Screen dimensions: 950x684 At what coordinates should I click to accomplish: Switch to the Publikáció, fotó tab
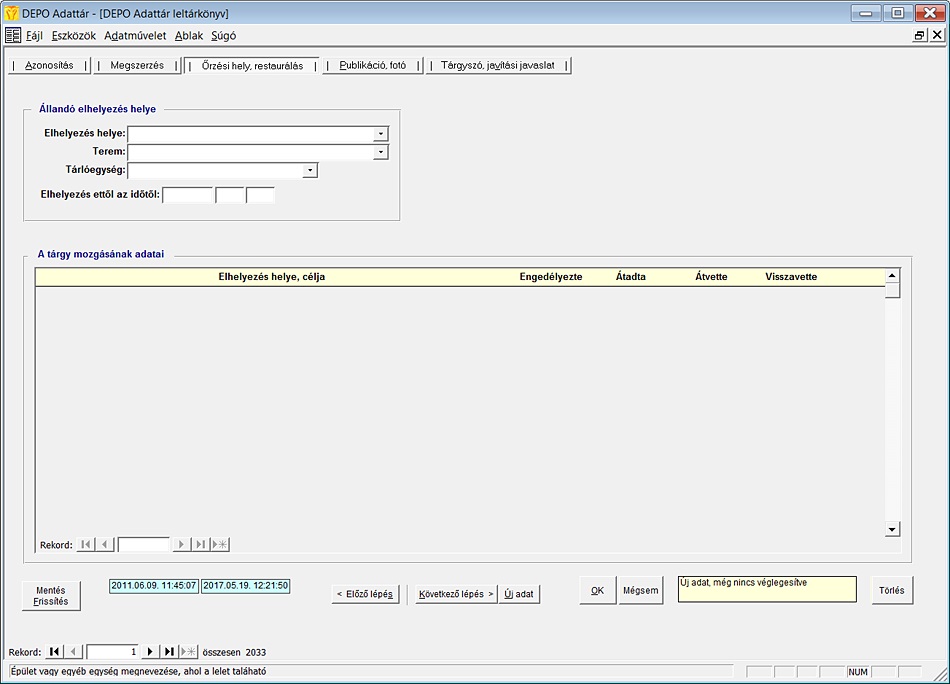point(372,66)
